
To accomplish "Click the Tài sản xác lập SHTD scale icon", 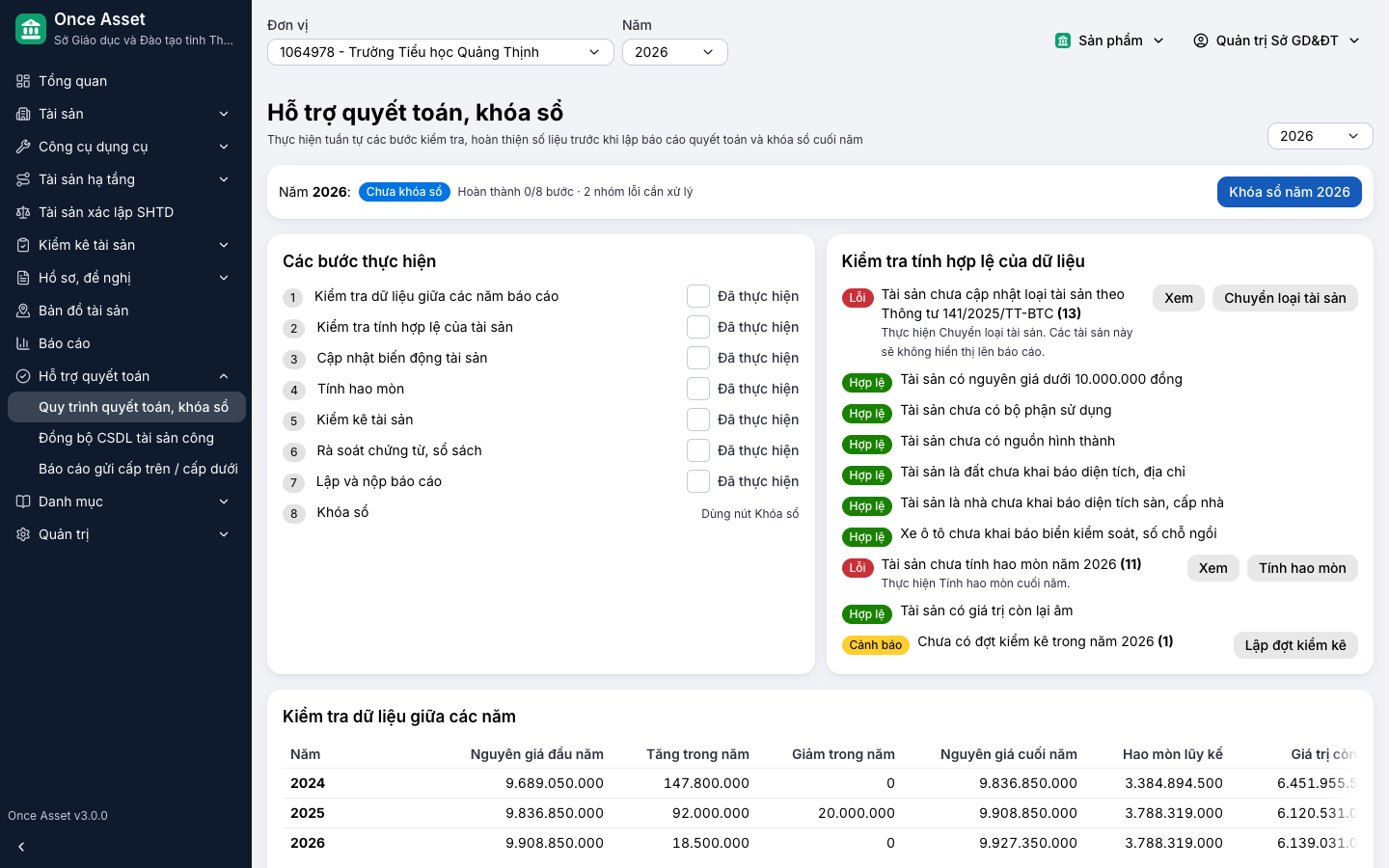I will [x=23, y=212].
